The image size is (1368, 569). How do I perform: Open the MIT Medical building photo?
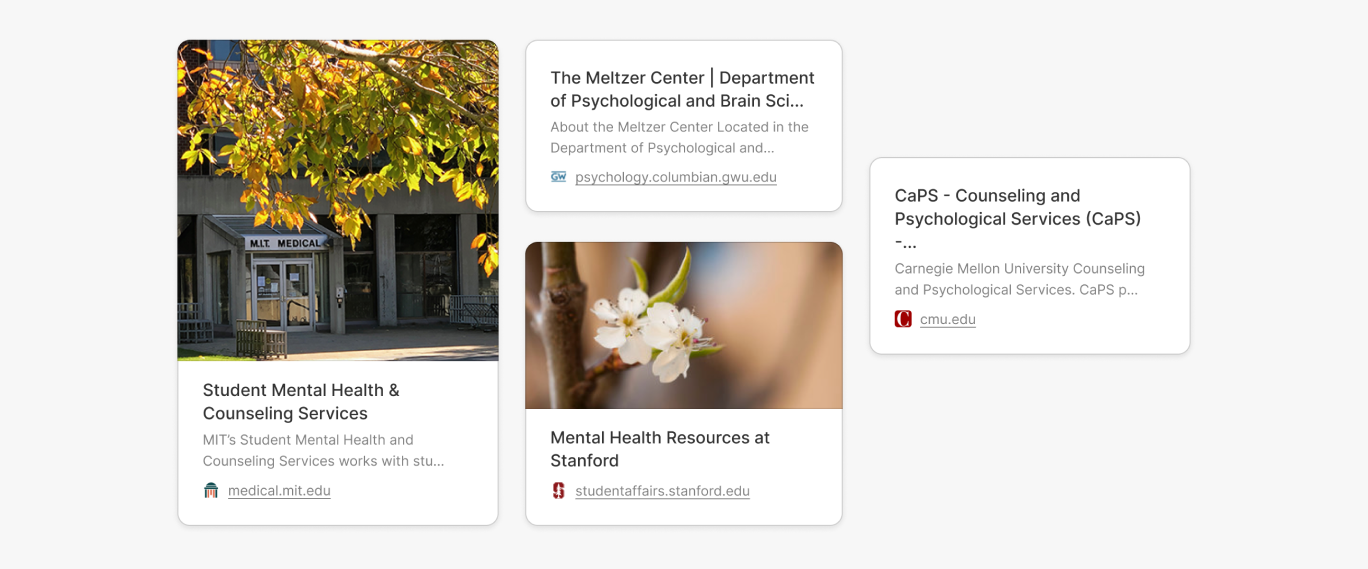click(x=338, y=200)
